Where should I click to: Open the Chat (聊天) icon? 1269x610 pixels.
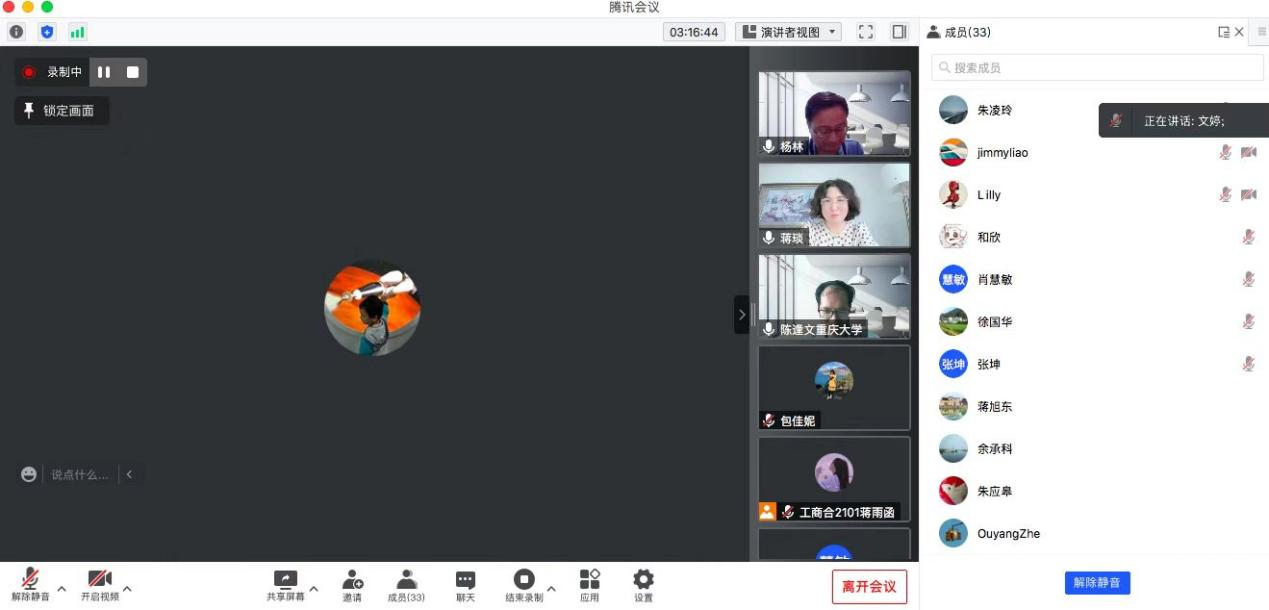(465, 585)
